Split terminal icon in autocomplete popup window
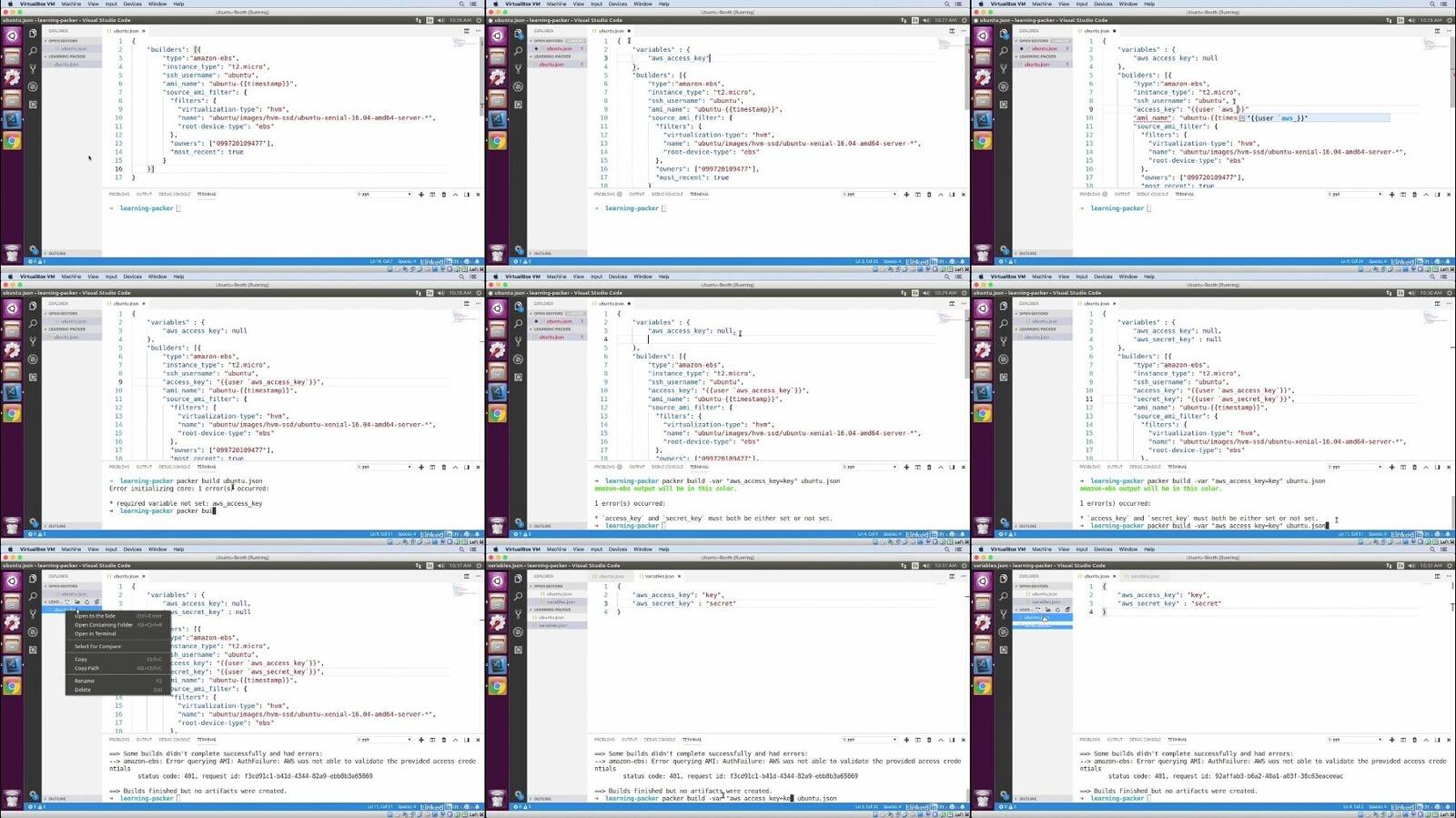1456x818 pixels. (1403, 194)
